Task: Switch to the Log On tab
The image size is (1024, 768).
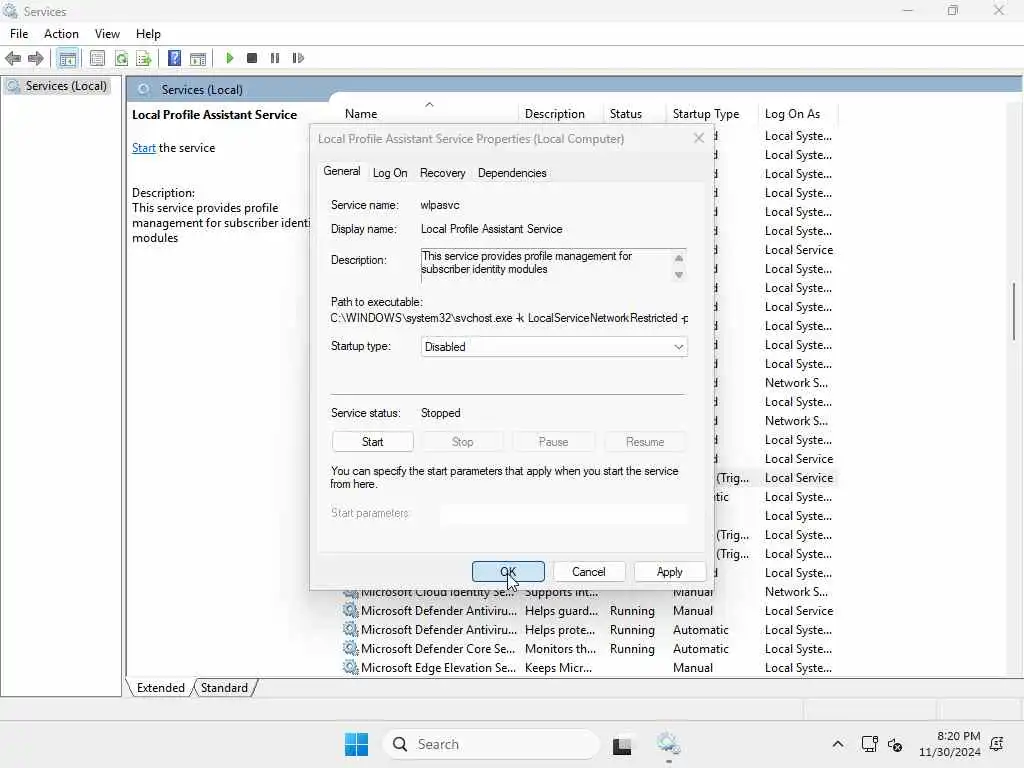Action: pyautogui.click(x=390, y=173)
